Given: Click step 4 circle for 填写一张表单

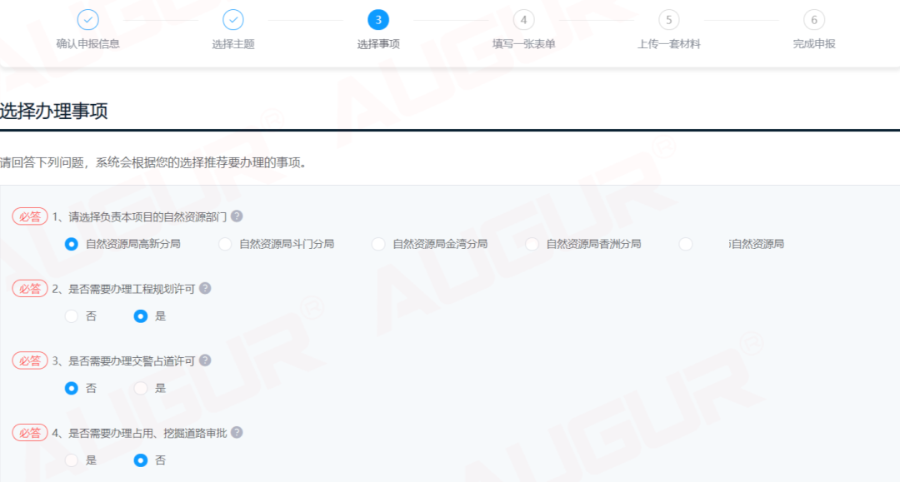Looking at the screenshot, I should (523, 20).
